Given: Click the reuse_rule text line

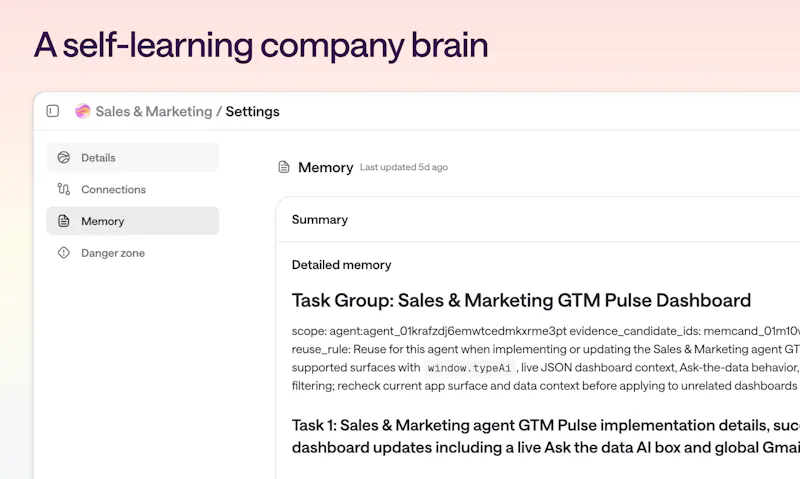Looking at the screenshot, I should tap(546, 349).
